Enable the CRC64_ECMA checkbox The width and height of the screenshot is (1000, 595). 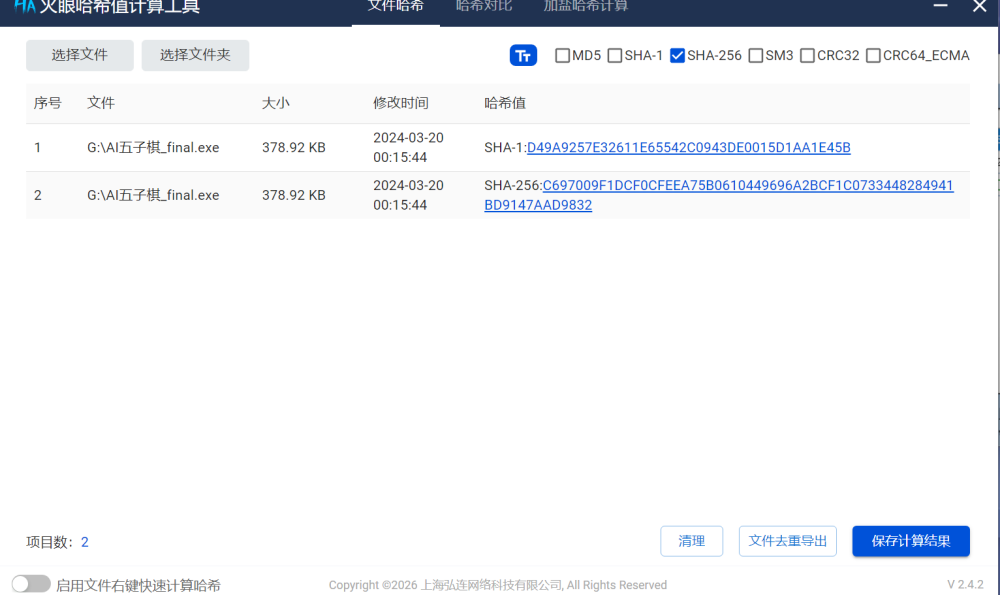pos(874,56)
